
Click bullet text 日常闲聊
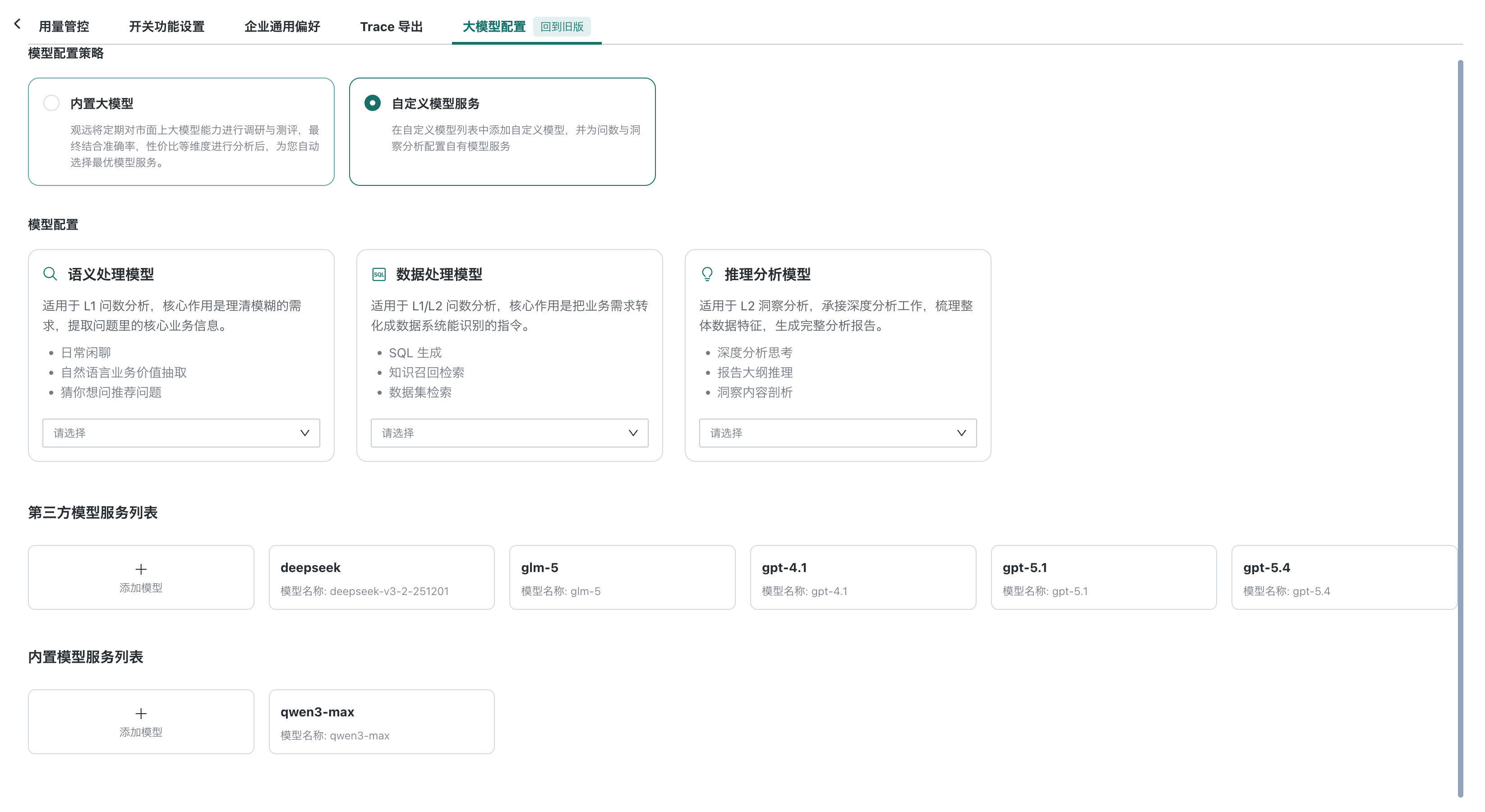point(86,353)
